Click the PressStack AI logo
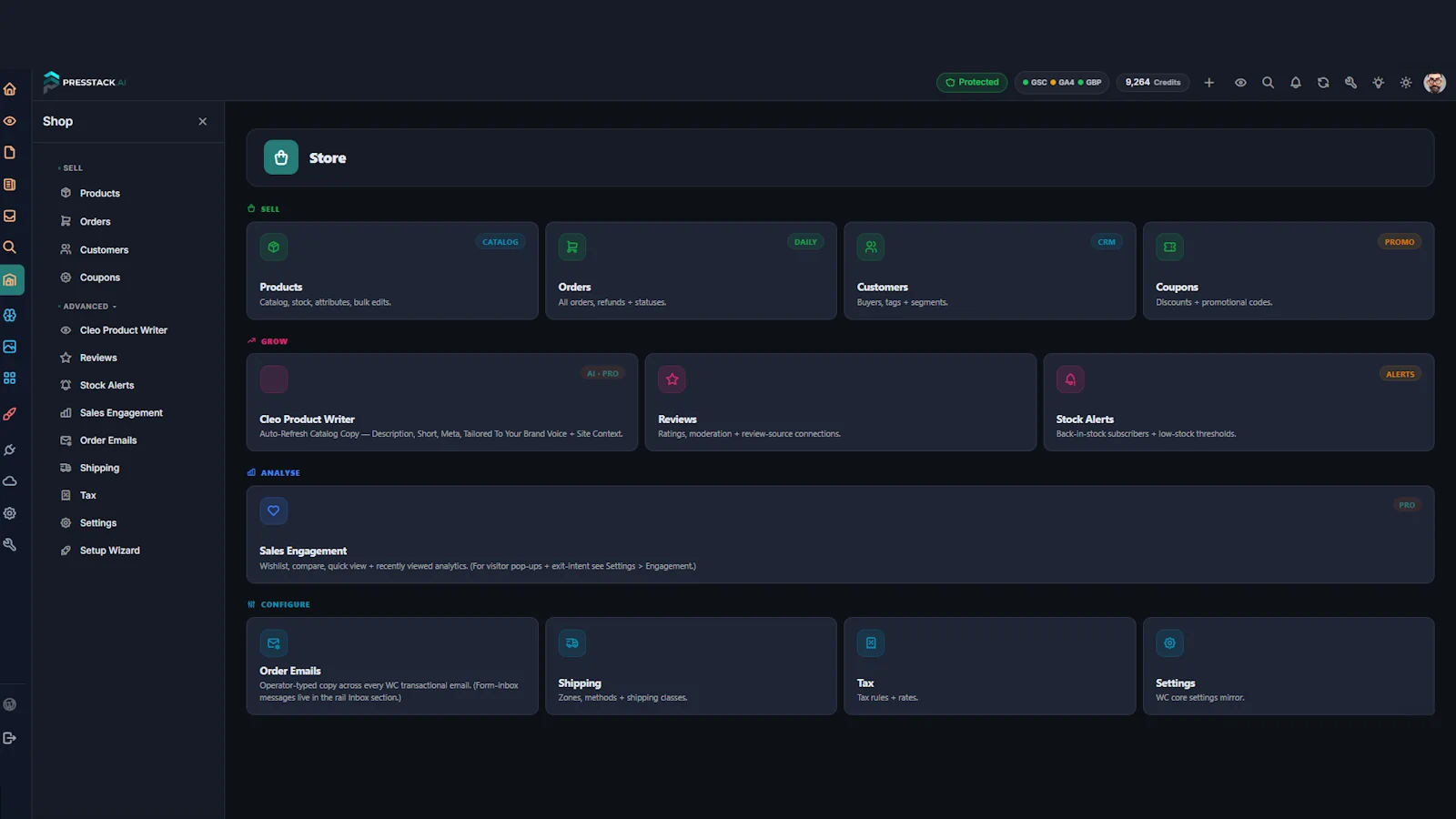Image resolution: width=1456 pixels, height=819 pixels. coord(85,82)
